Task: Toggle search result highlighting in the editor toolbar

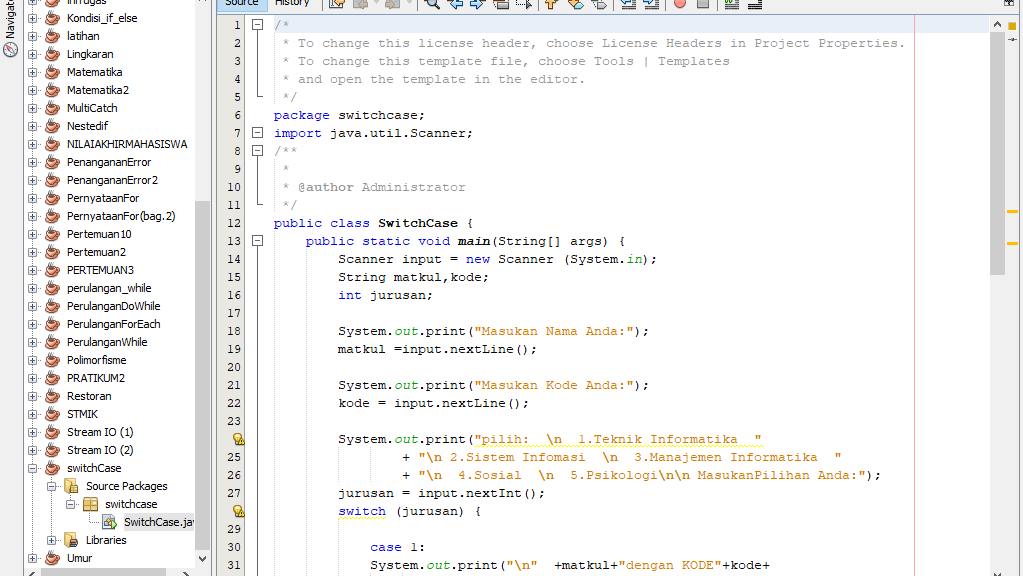Action: (501, 5)
